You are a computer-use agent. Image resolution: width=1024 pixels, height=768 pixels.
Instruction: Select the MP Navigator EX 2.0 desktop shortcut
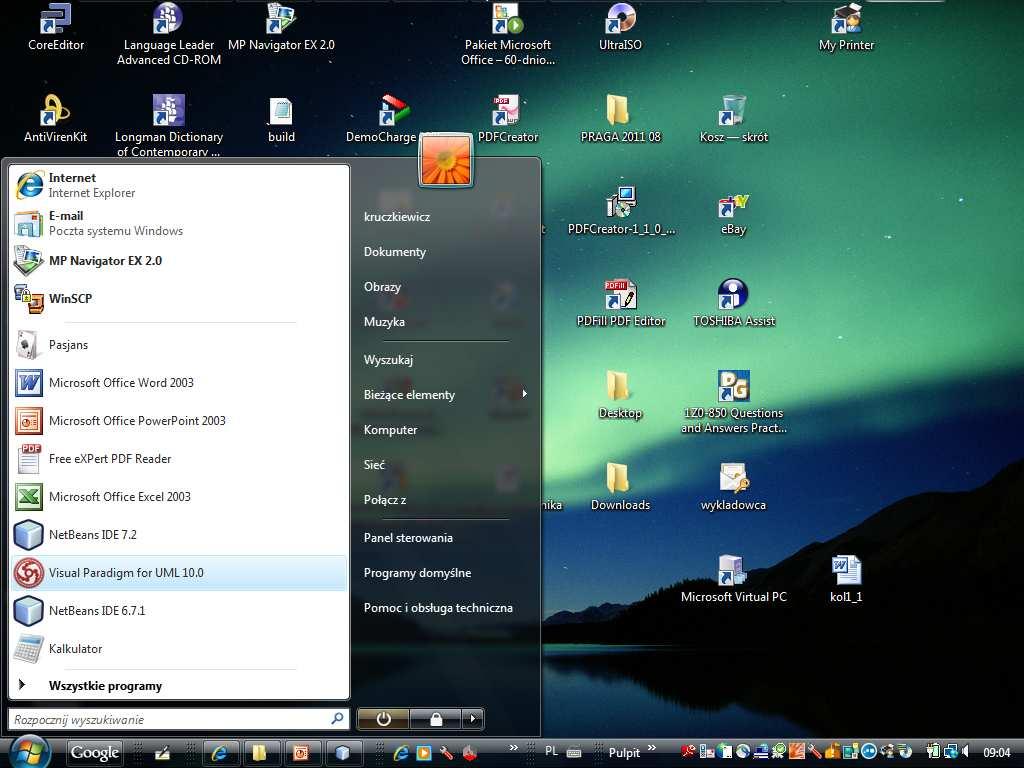point(281,27)
